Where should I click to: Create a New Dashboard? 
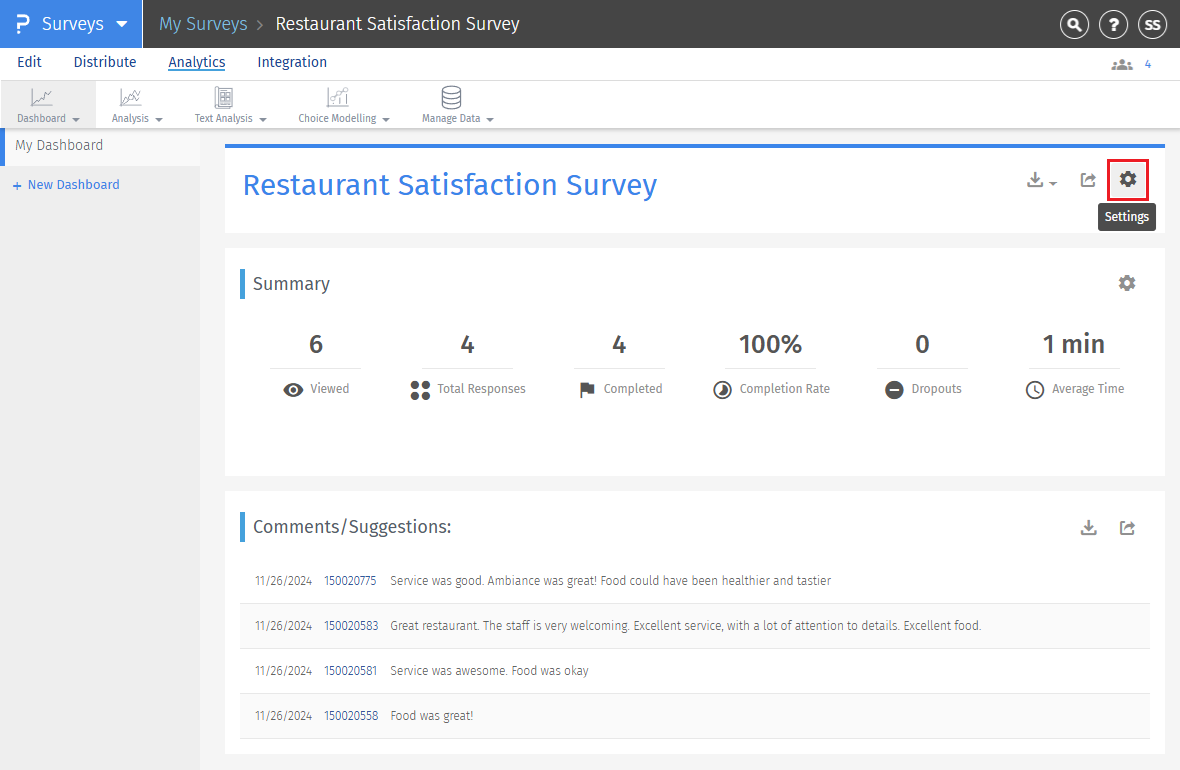(x=66, y=184)
